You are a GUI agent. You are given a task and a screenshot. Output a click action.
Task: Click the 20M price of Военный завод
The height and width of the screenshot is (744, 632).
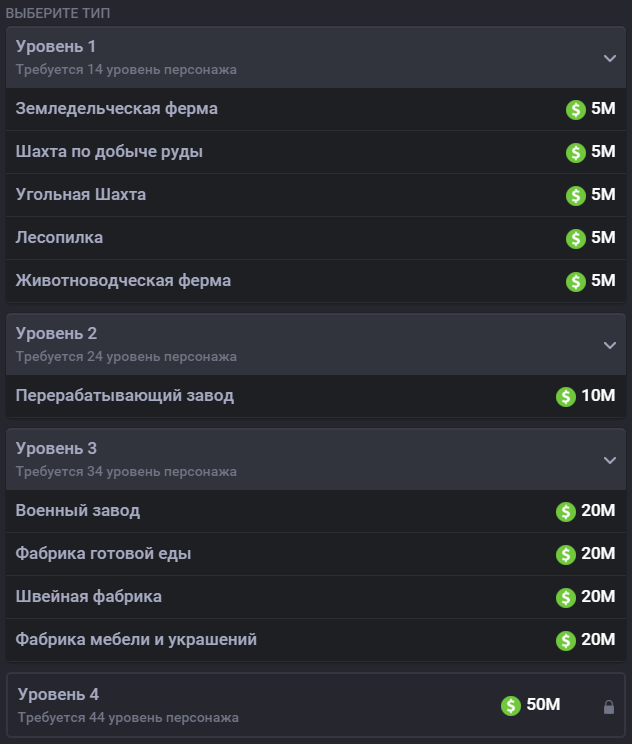click(x=598, y=511)
